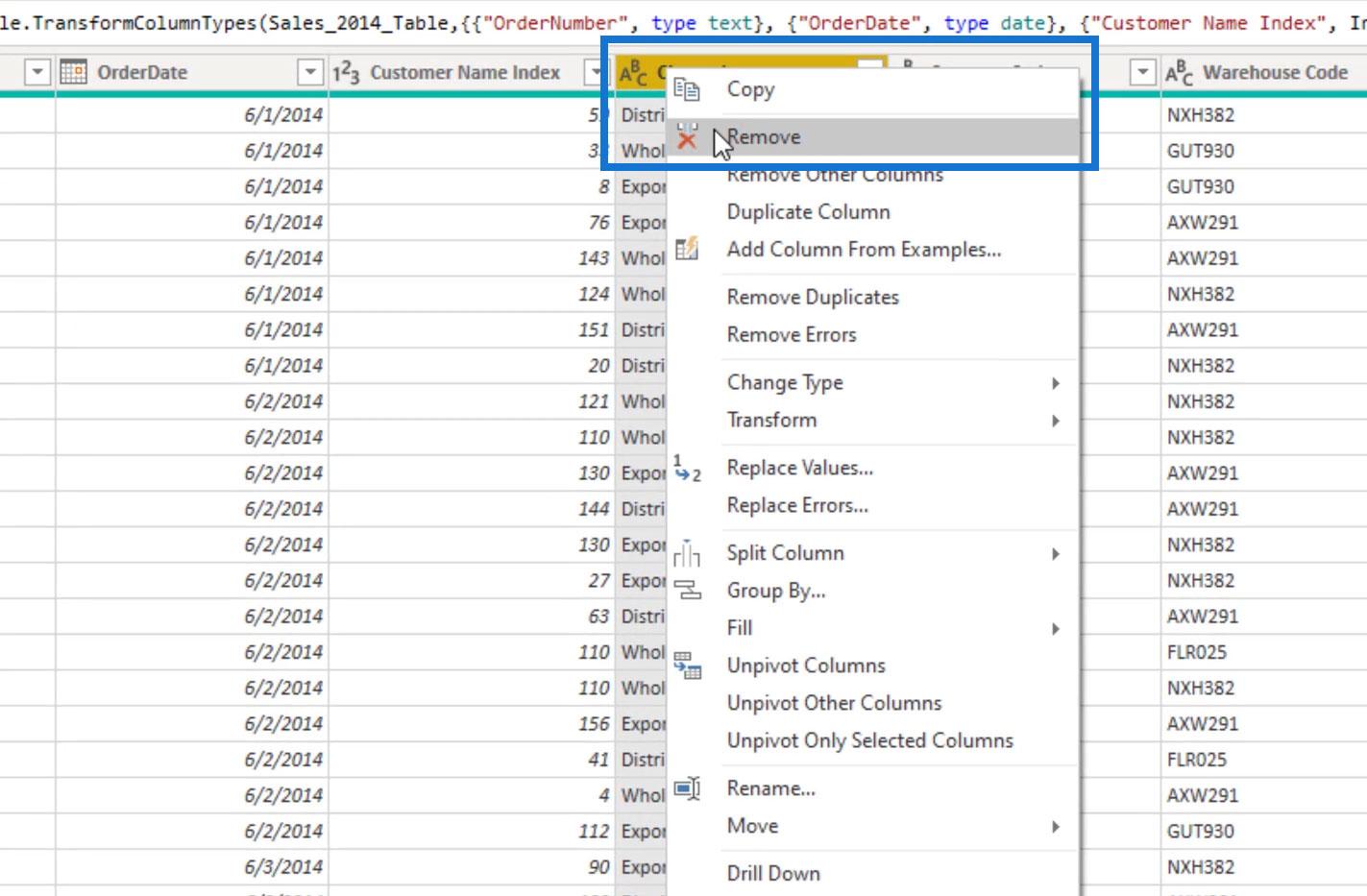1367x896 pixels.
Task: Click the 123 type icon on Customer Name Index
Action: 346,72
